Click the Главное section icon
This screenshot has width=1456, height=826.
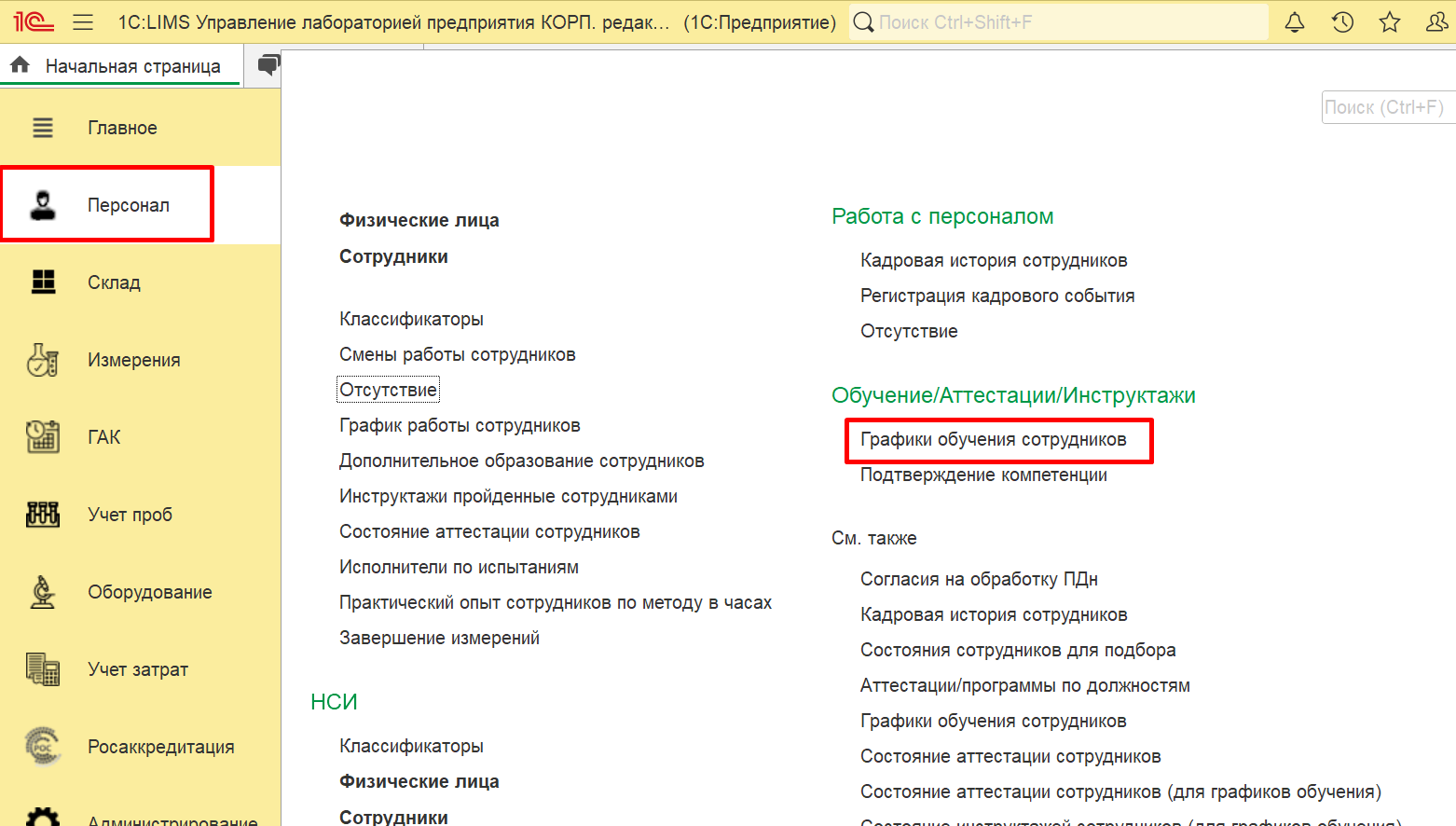(x=43, y=128)
